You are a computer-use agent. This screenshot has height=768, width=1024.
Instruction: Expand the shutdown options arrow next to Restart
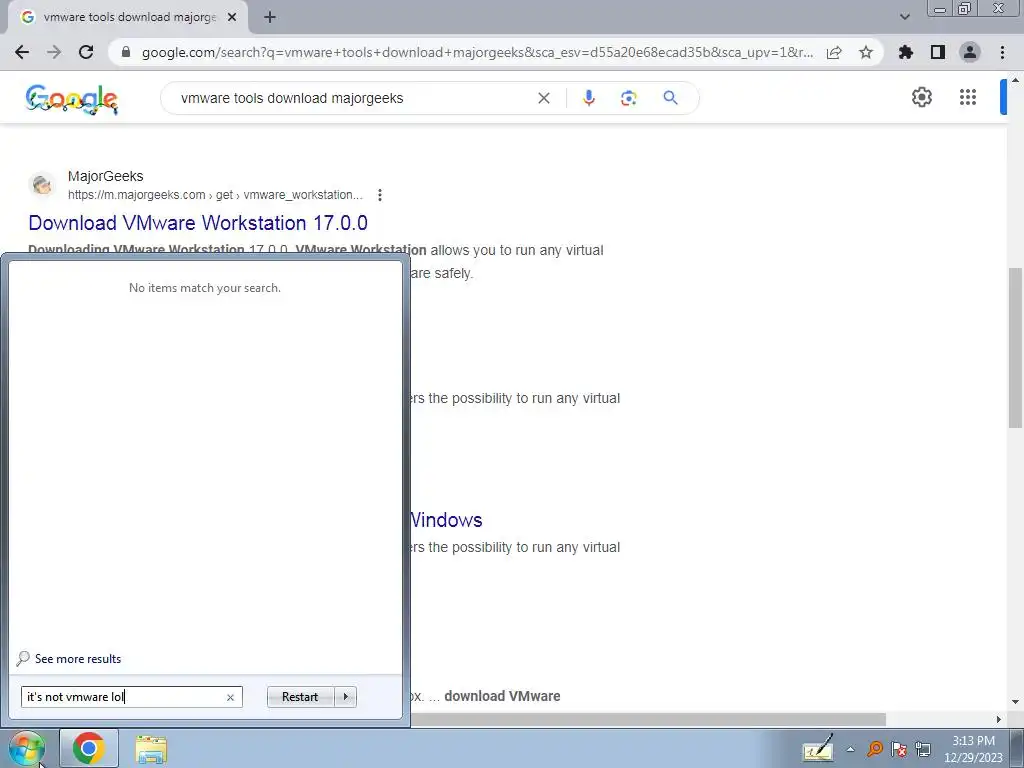tap(345, 697)
